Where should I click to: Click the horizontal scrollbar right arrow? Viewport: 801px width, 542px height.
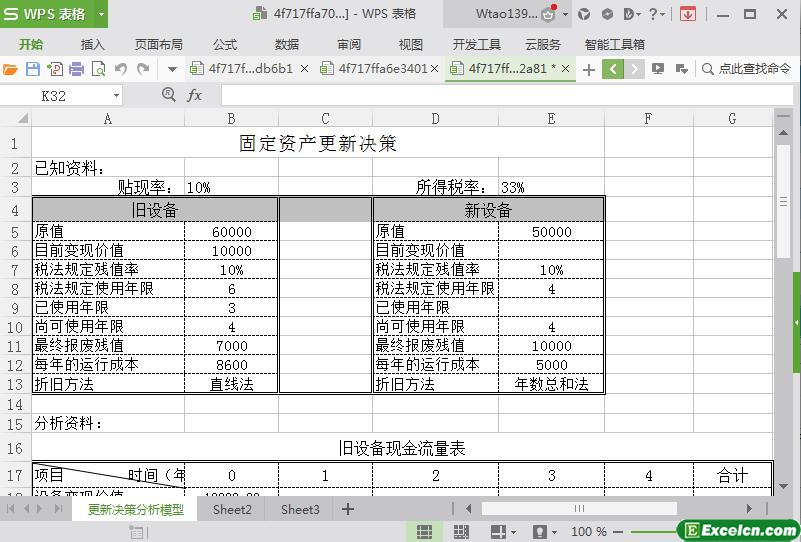pos(749,508)
